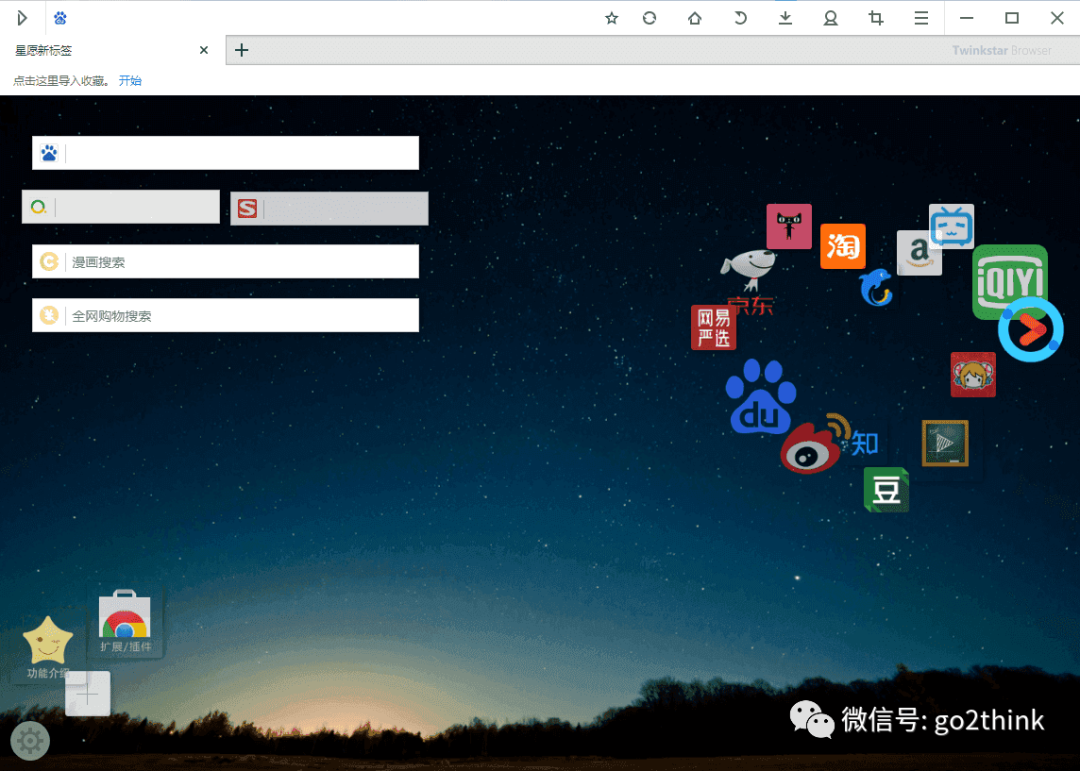Click the 开始 import bookmarks link
This screenshot has height=771, width=1080.
(x=129, y=81)
